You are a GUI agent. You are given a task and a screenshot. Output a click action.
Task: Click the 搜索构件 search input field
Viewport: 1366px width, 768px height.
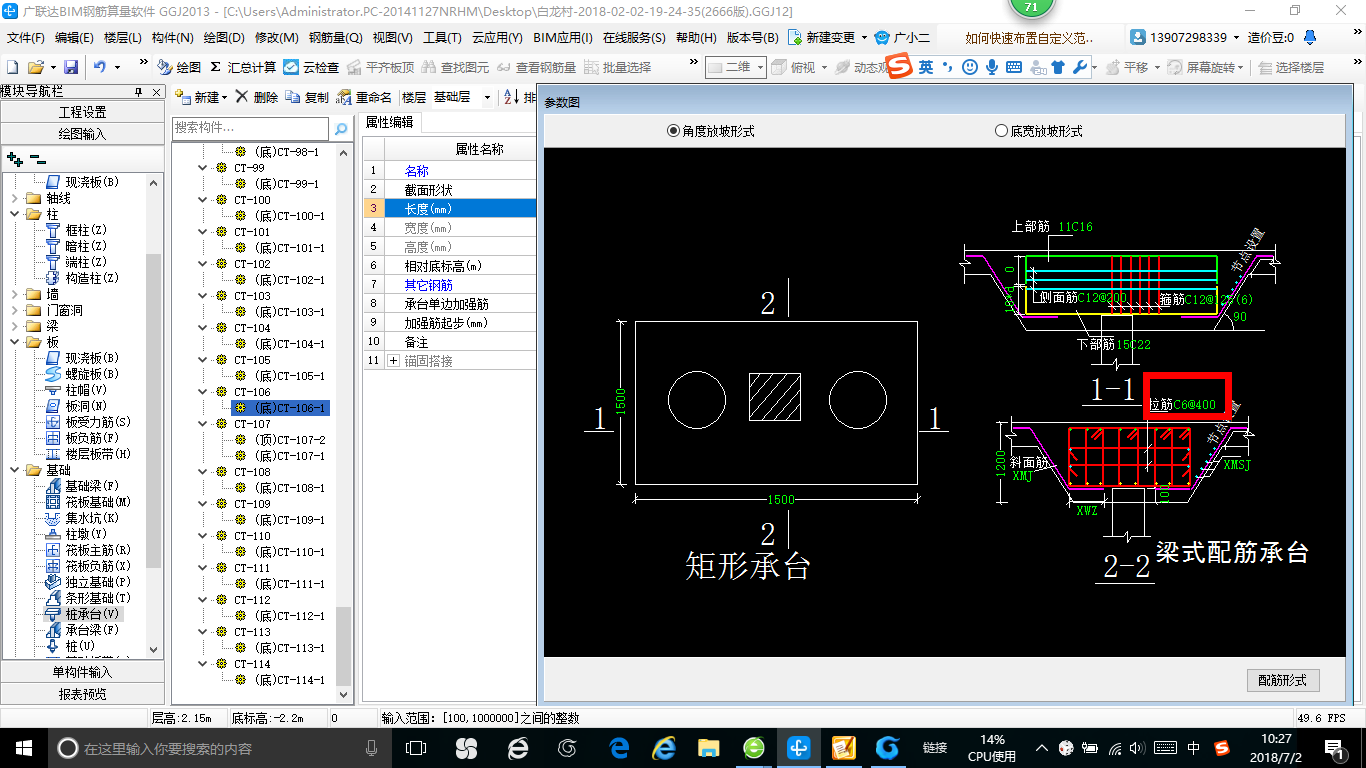tap(250, 128)
